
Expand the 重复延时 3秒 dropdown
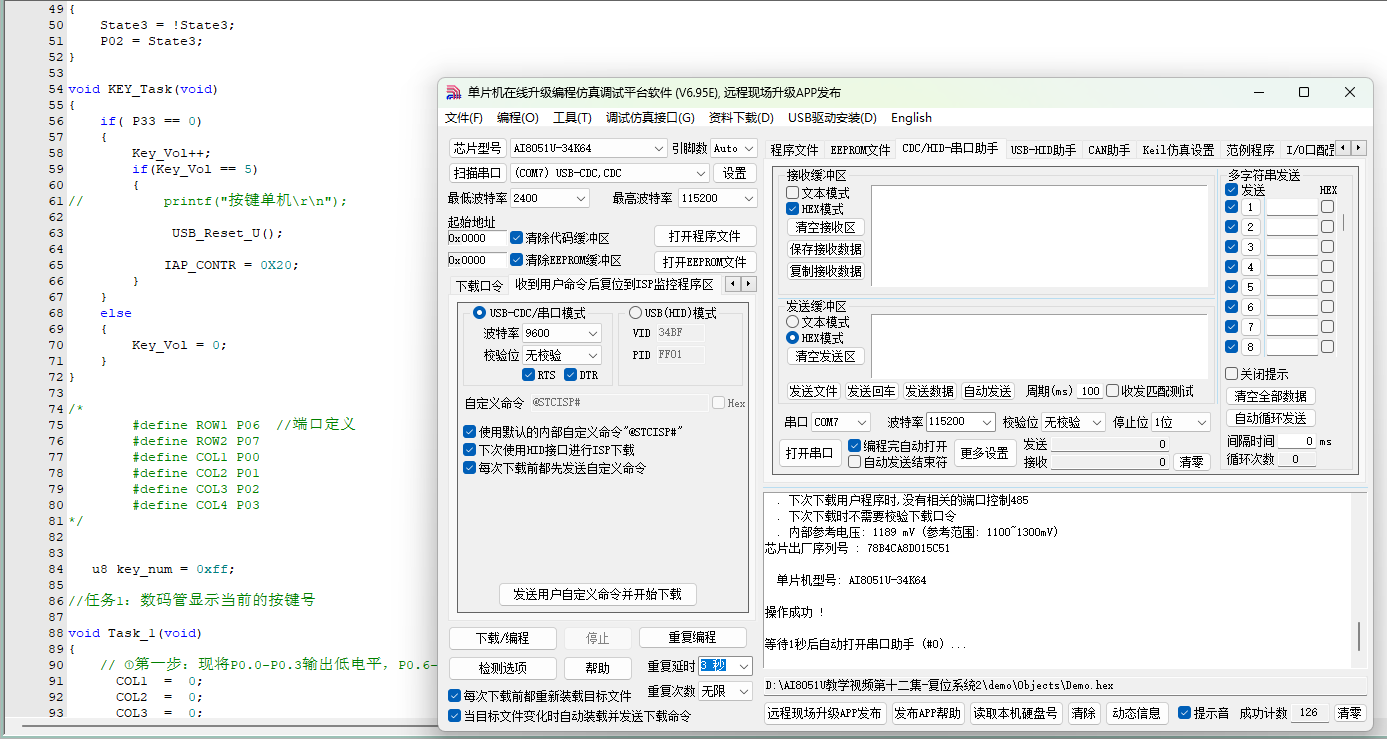click(x=743, y=666)
